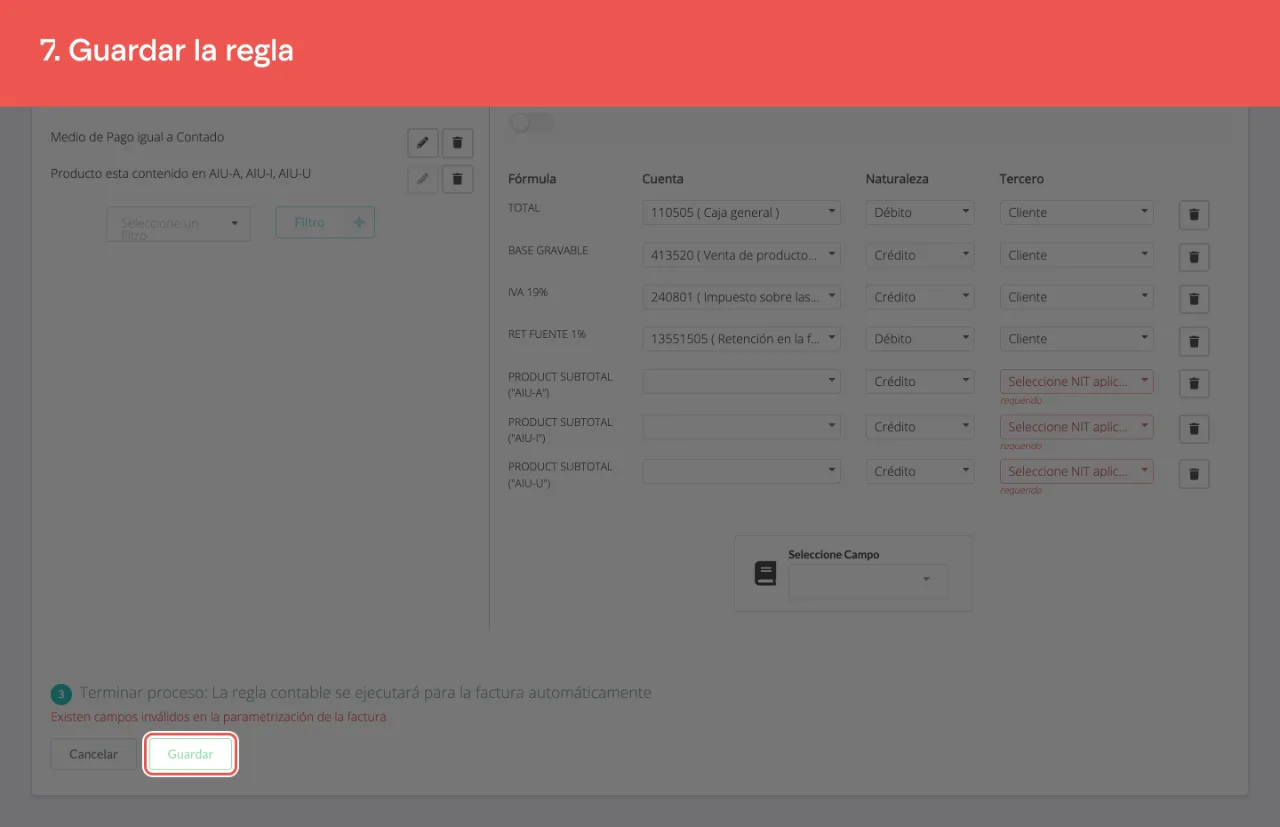Open the Cuenta dropdown for TOTAL
Screen dimensions: 1280x827
(742, 212)
